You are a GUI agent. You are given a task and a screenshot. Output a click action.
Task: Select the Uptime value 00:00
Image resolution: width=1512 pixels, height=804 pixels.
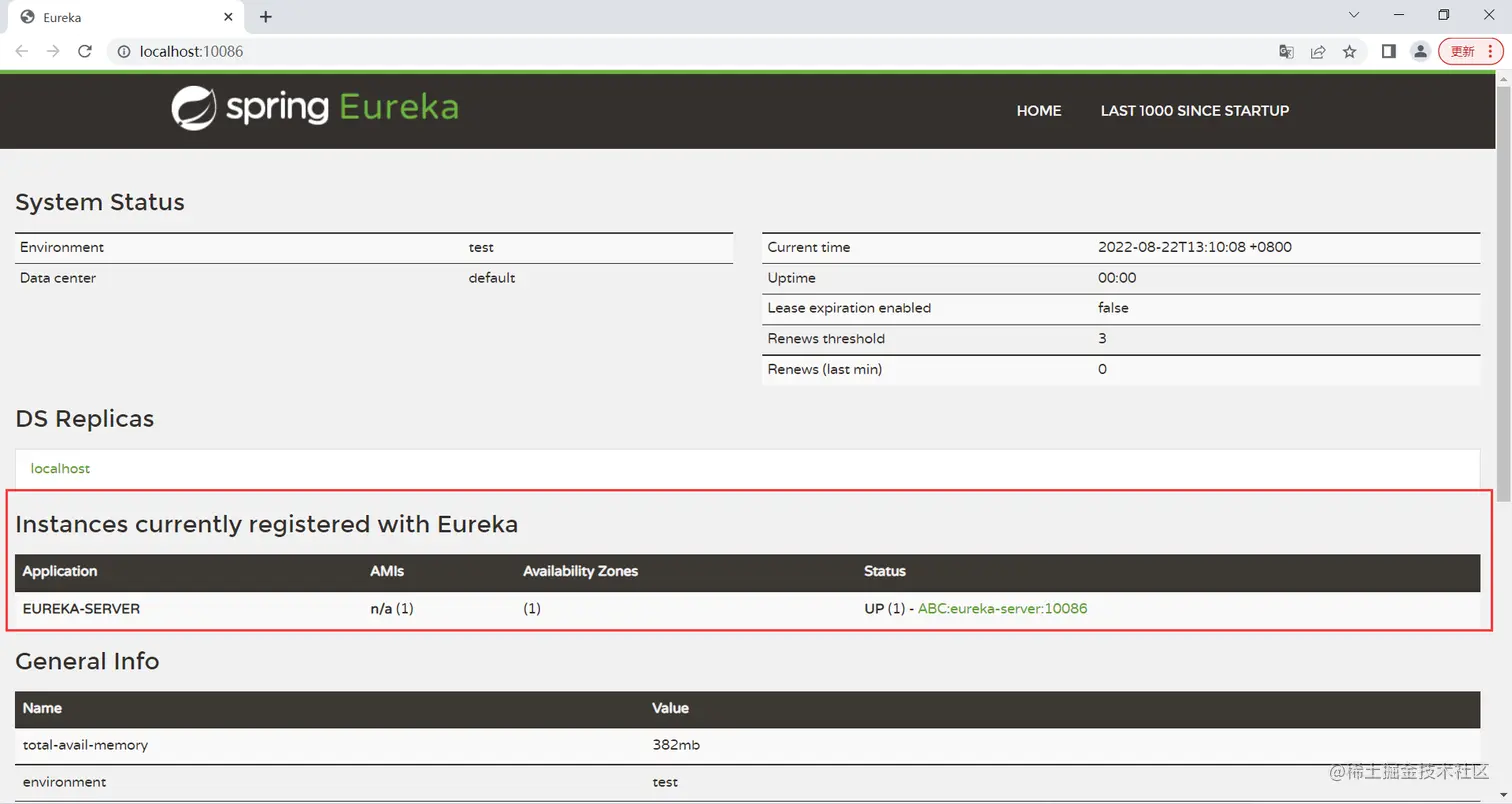[1117, 278]
